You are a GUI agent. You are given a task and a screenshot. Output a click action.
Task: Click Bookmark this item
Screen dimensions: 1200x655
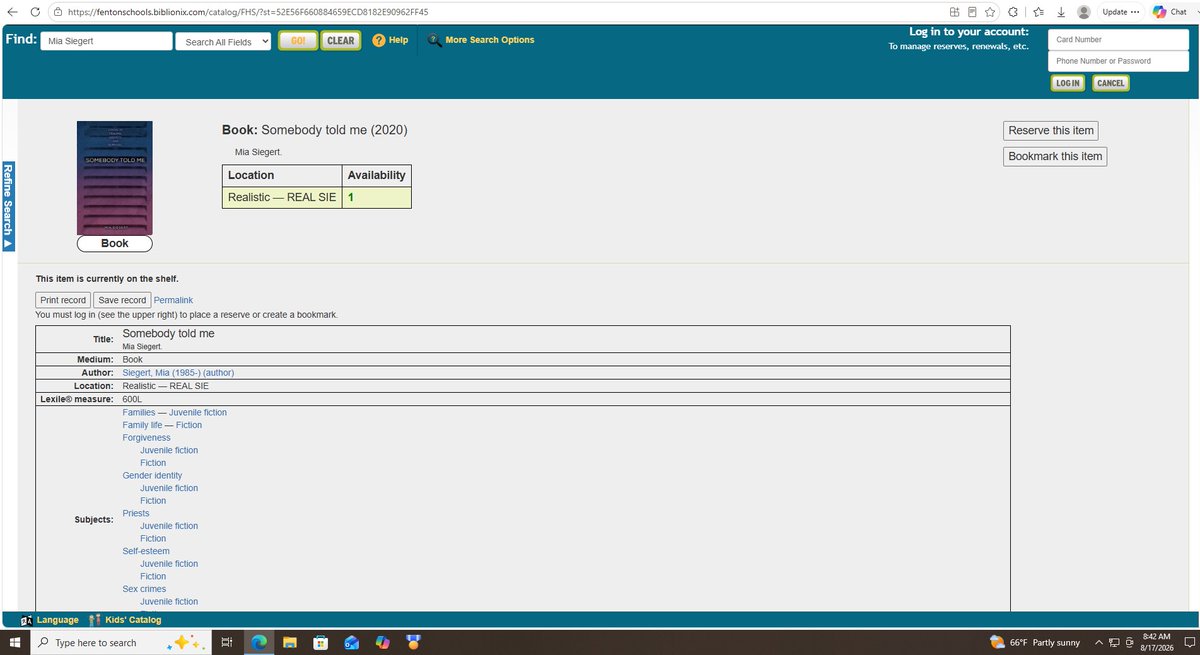coord(1055,156)
